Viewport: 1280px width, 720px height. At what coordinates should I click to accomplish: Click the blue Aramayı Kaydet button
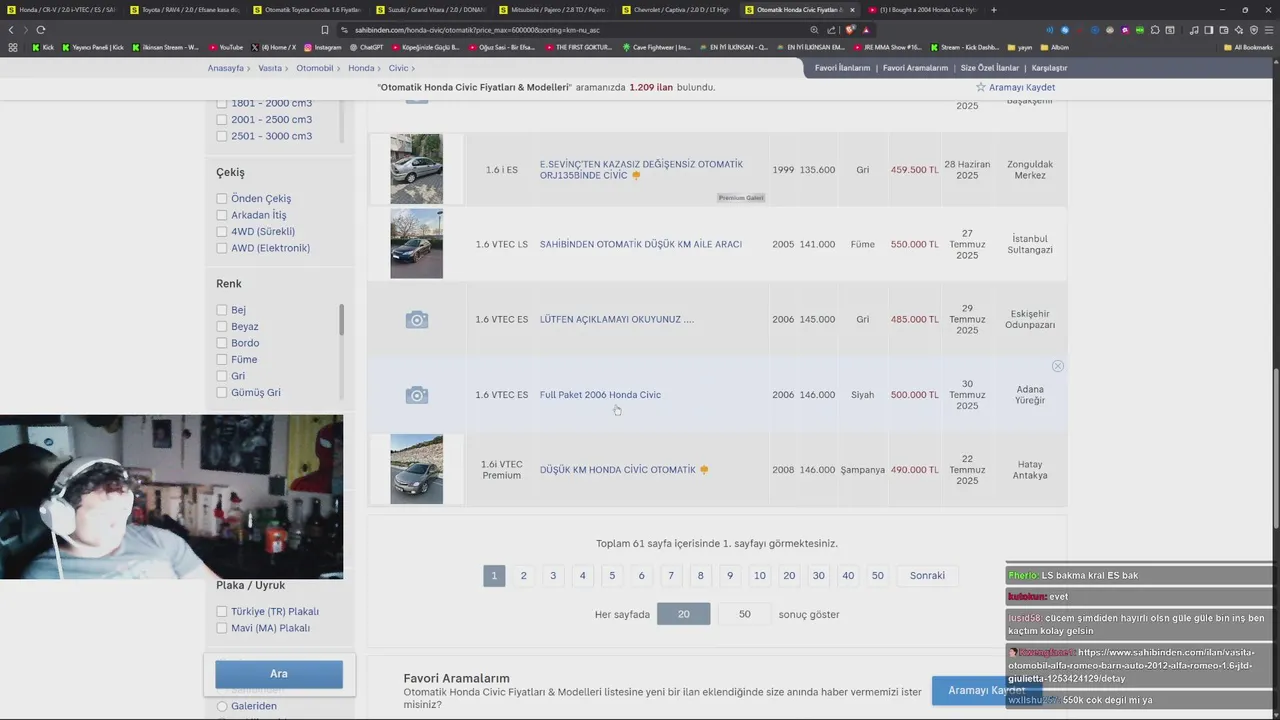tap(986, 691)
